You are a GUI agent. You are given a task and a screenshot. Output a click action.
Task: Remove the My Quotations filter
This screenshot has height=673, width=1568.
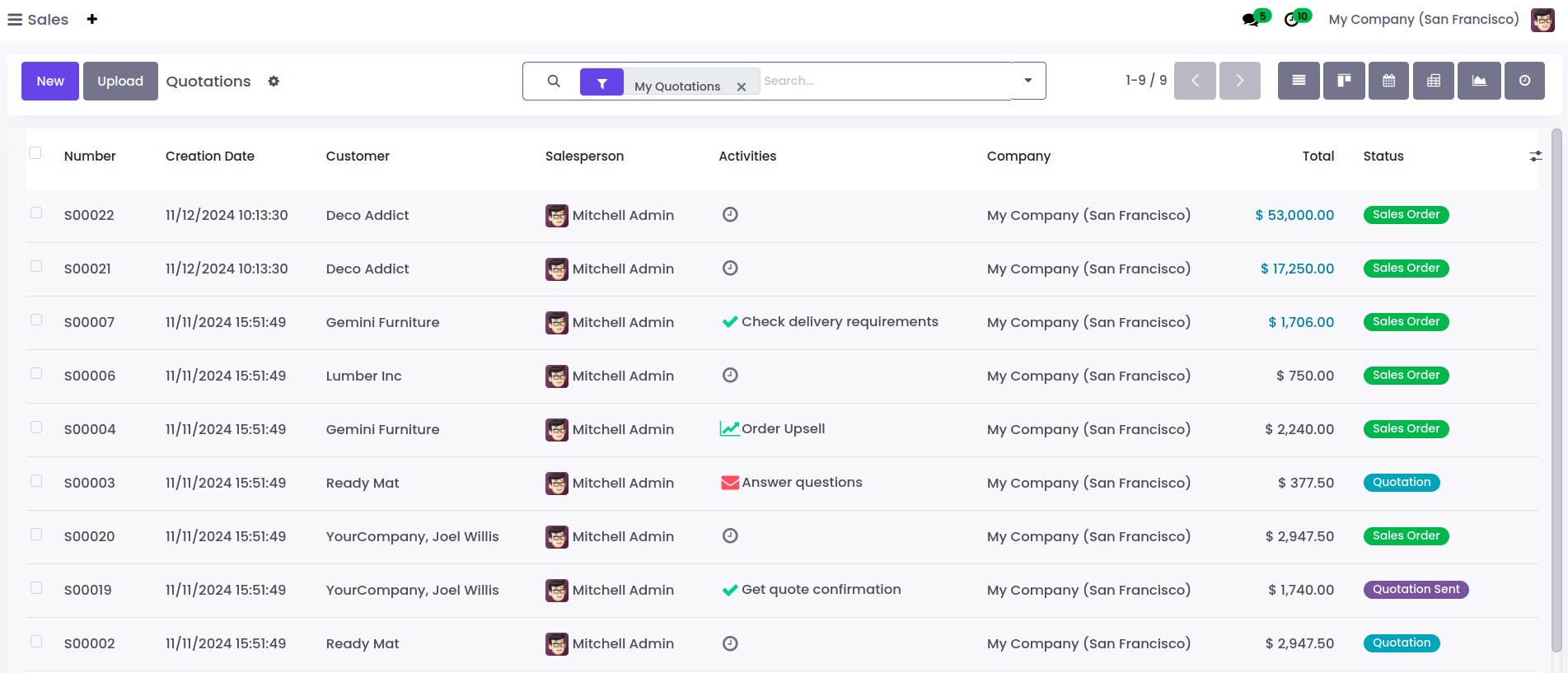742,86
